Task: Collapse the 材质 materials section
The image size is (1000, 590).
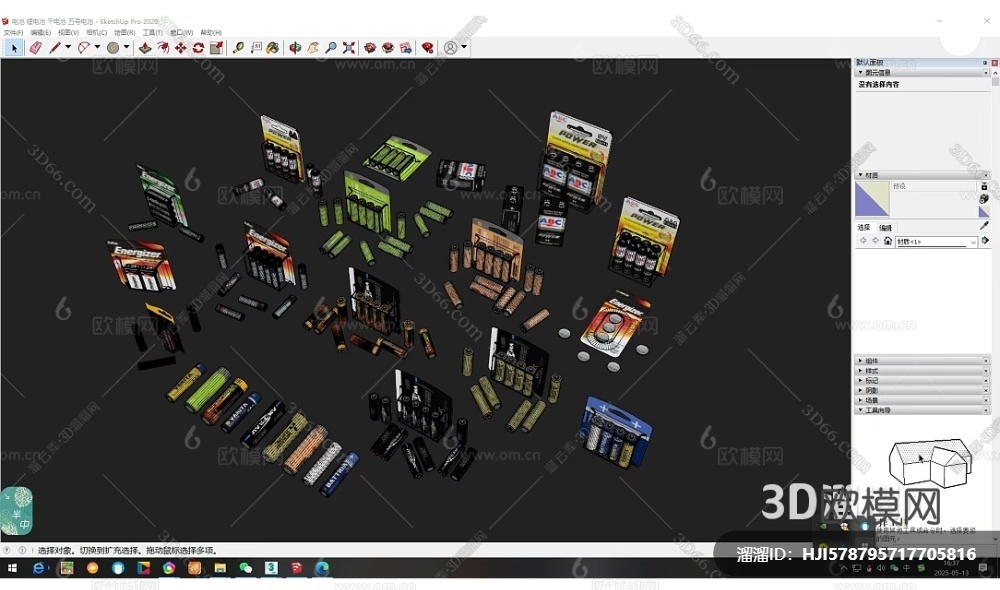Action: click(x=922, y=175)
